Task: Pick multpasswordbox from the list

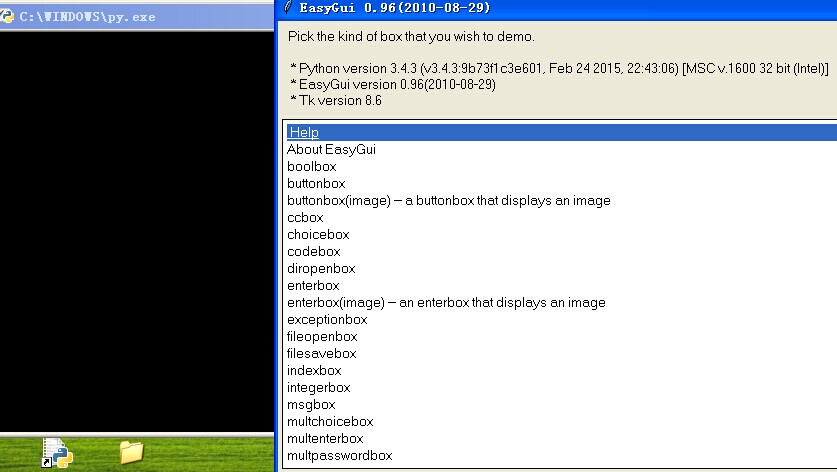Action: tap(339, 455)
